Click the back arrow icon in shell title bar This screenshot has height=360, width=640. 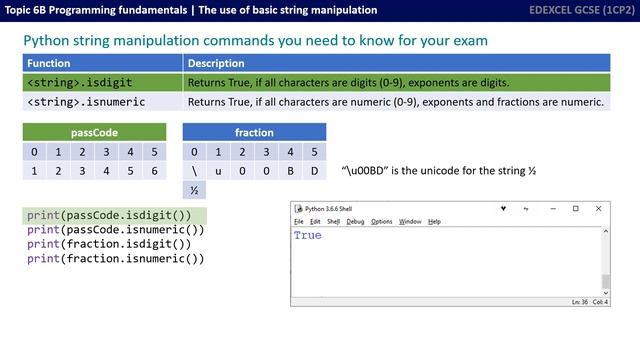(x=526, y=209)
